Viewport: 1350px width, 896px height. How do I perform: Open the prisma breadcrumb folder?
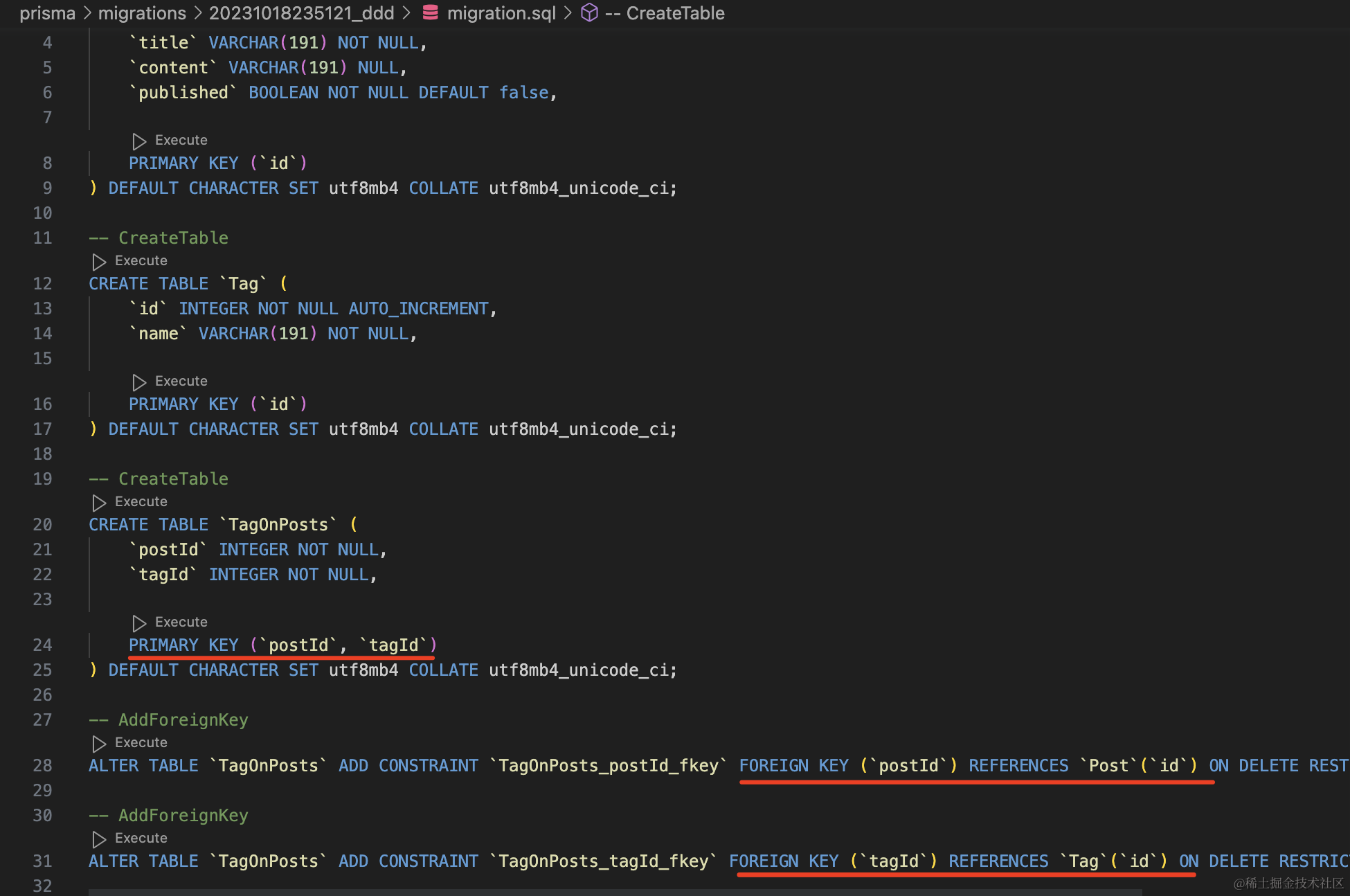(x=47, y=13)
